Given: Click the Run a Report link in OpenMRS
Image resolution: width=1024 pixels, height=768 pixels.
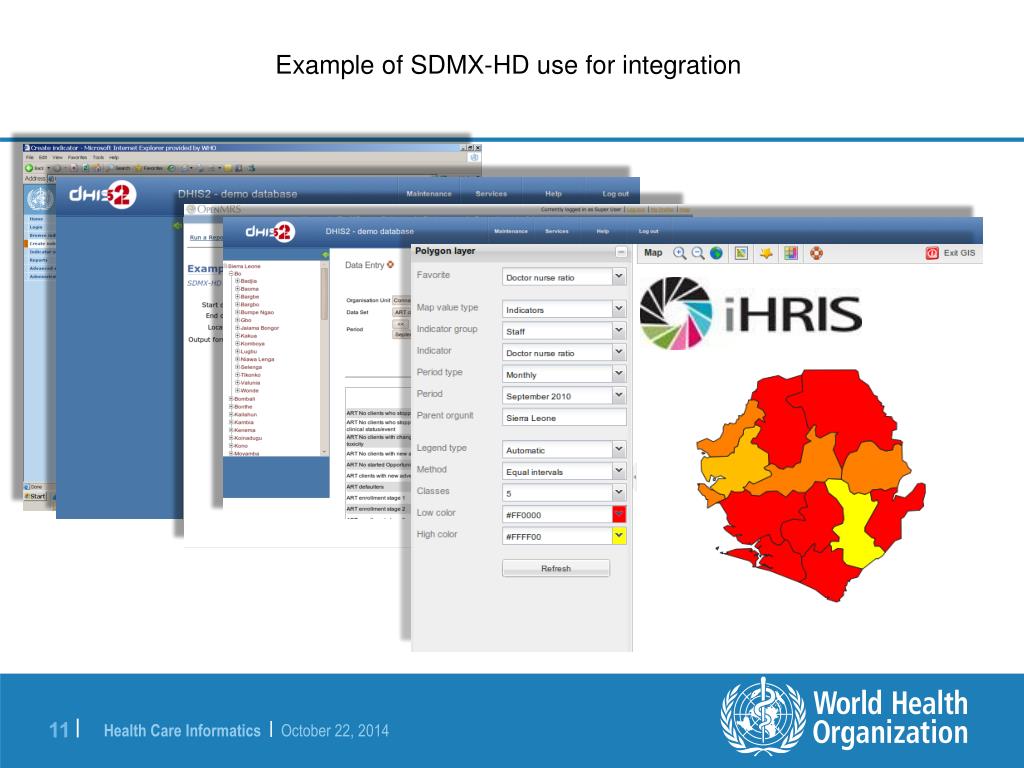Looking at the screenshot, I should click(x=206, y=237).
